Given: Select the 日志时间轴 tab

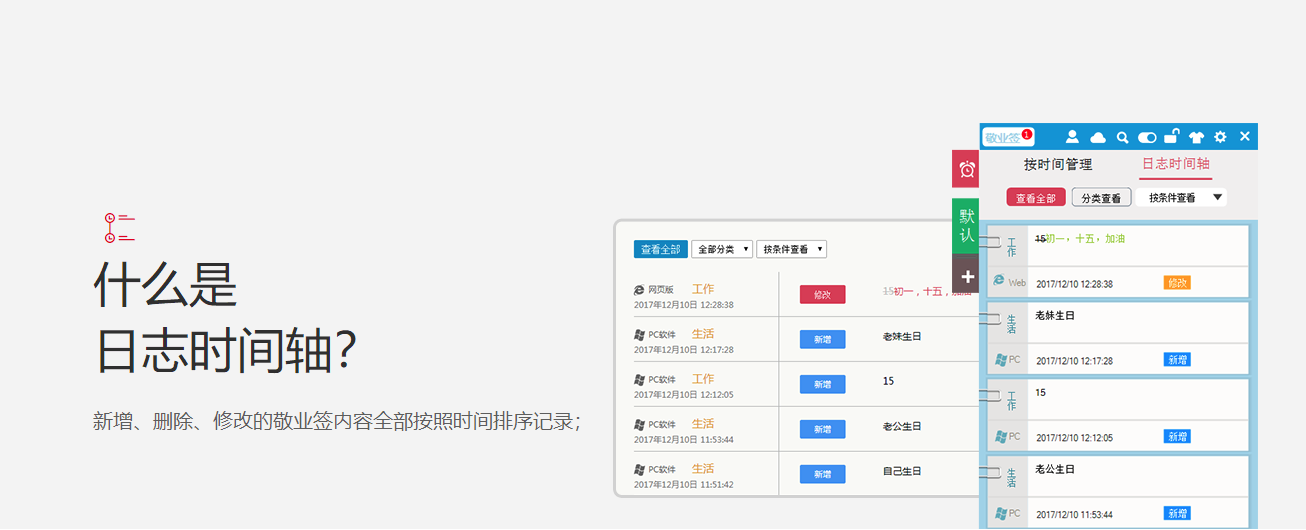Looking at the screenshot, I should 1176,164.
